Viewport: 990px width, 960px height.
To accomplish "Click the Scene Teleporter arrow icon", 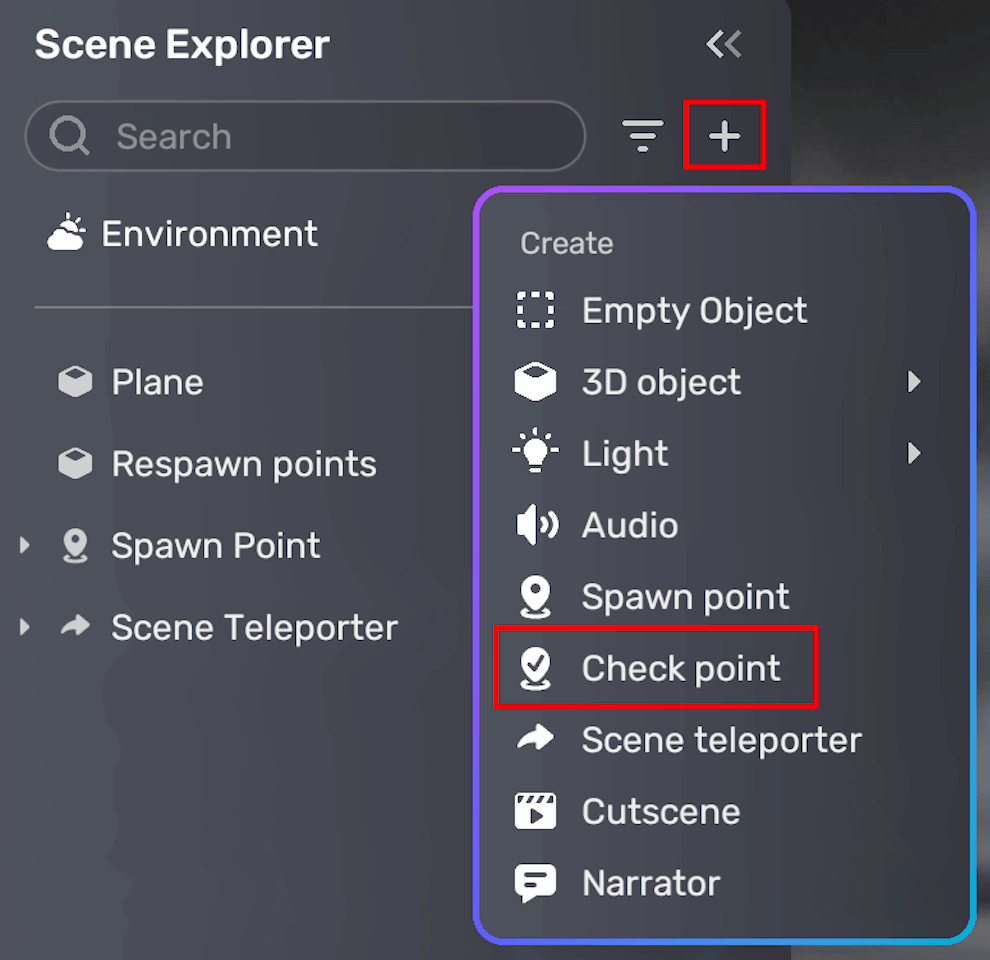I will tap(75, 627).
